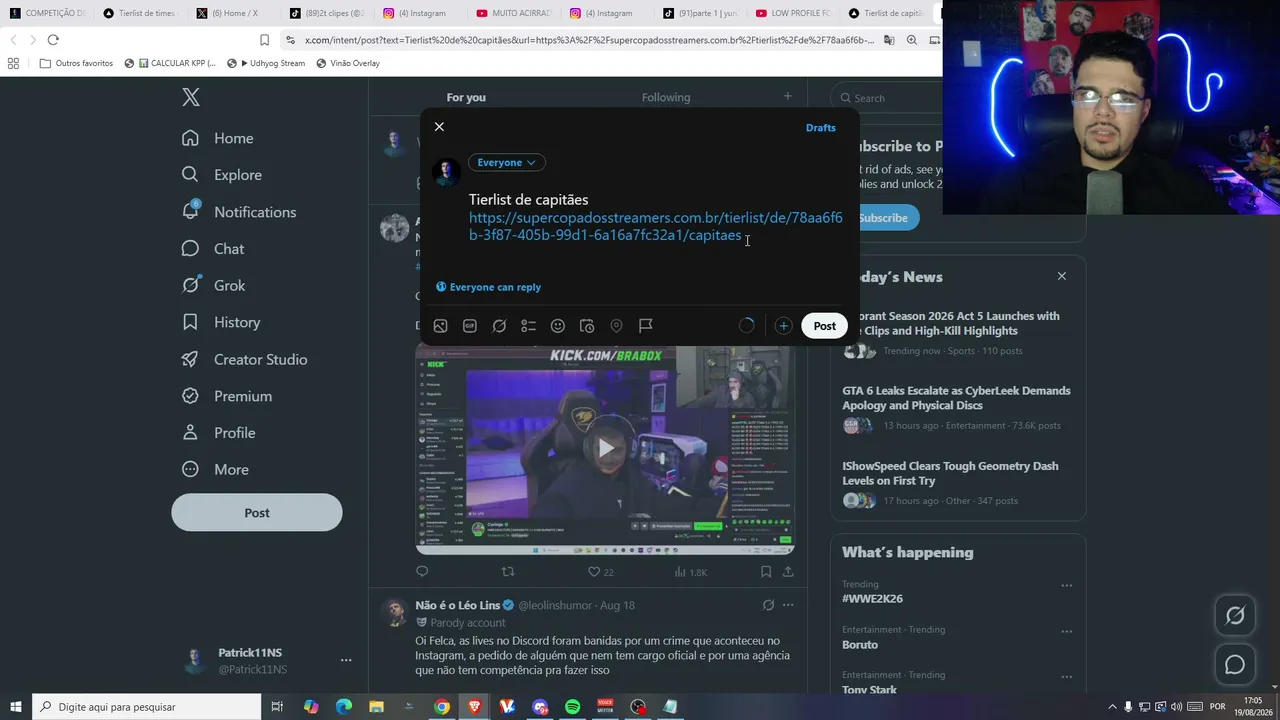1280x720 pixels.
Task: Dismiss the Today's News panel
Action: click(x=1062, y=276)
